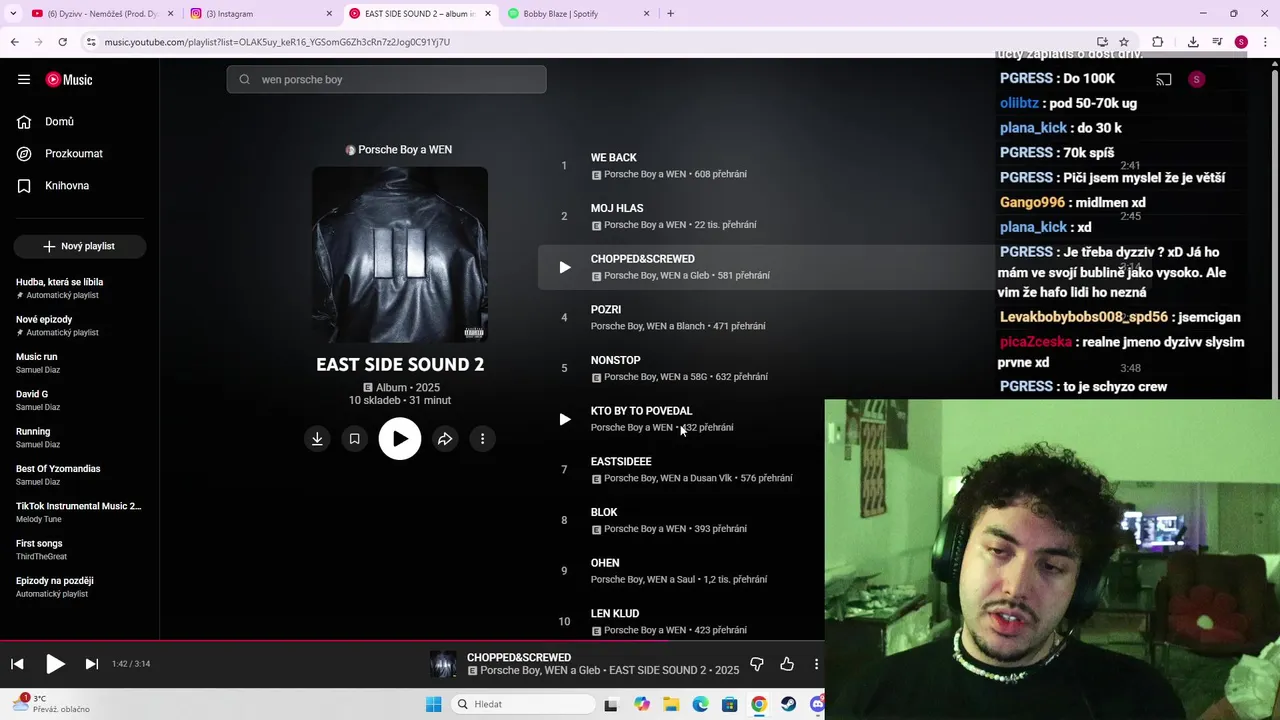Viewport: 1280px width, 720px height.
Task: Click play icon on KTO BY TO POVEDAL row
Action: tap(565, 419)
